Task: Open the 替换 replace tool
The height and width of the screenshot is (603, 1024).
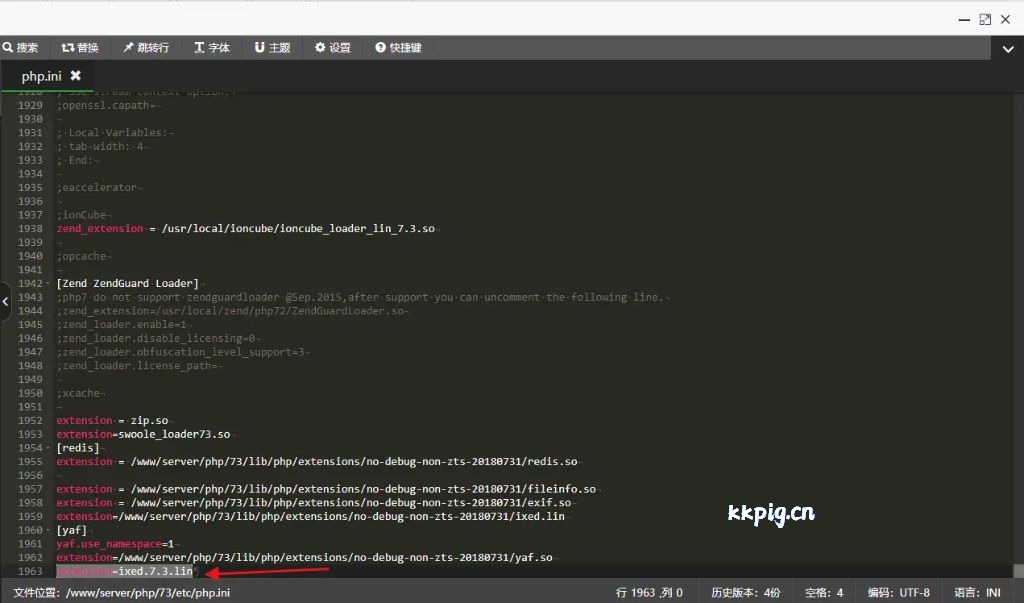Action: pos(80,48)
